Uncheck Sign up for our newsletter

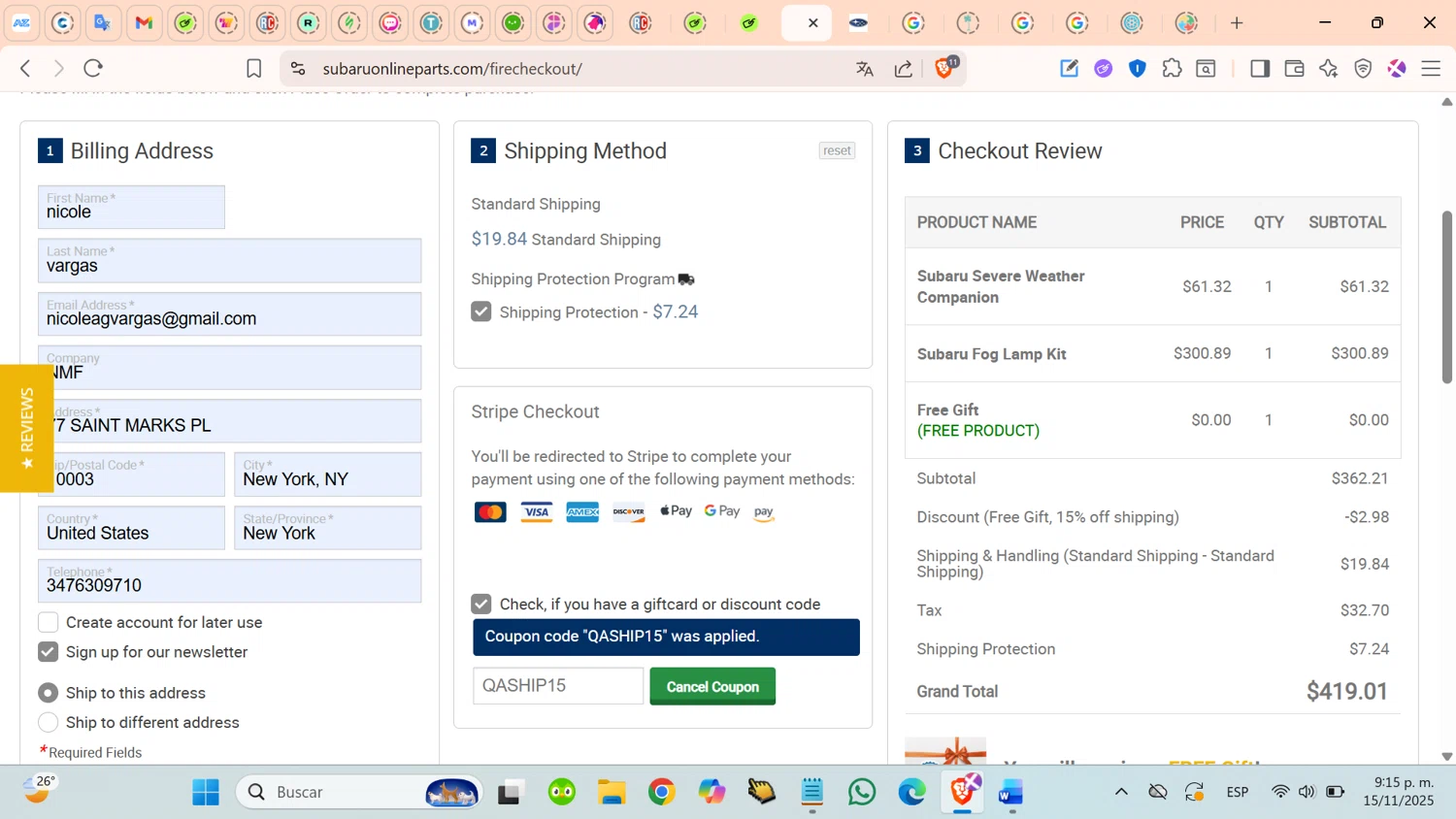tap(49, 652)
